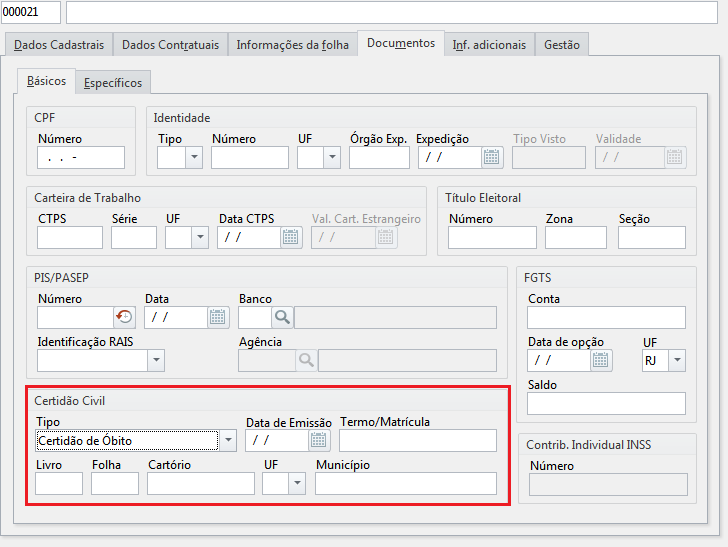
Task: Search for a Banco with the magnifier
Action: (282, 318)
